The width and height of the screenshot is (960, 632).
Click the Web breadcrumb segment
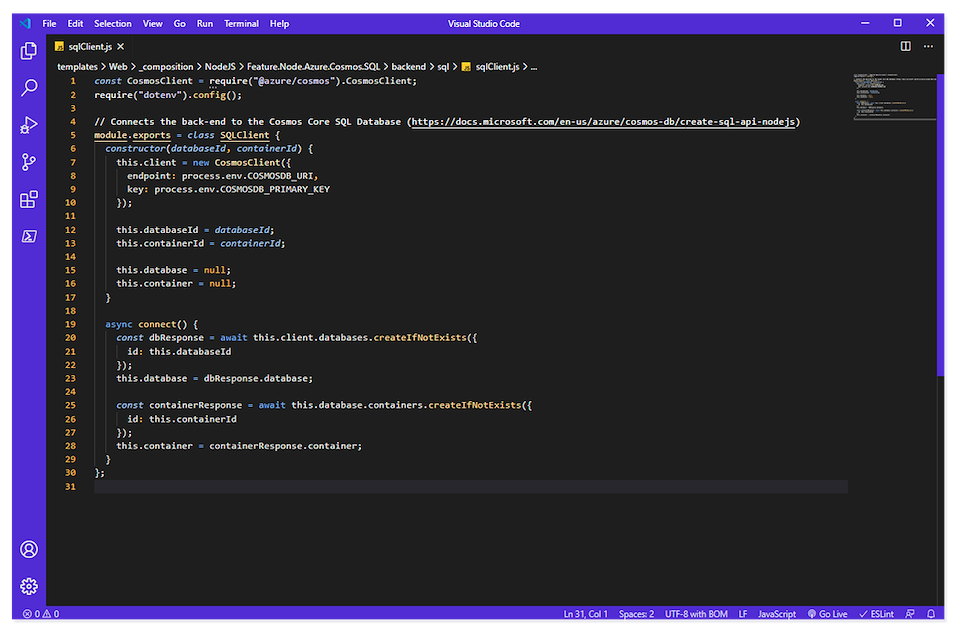[118, 67]
